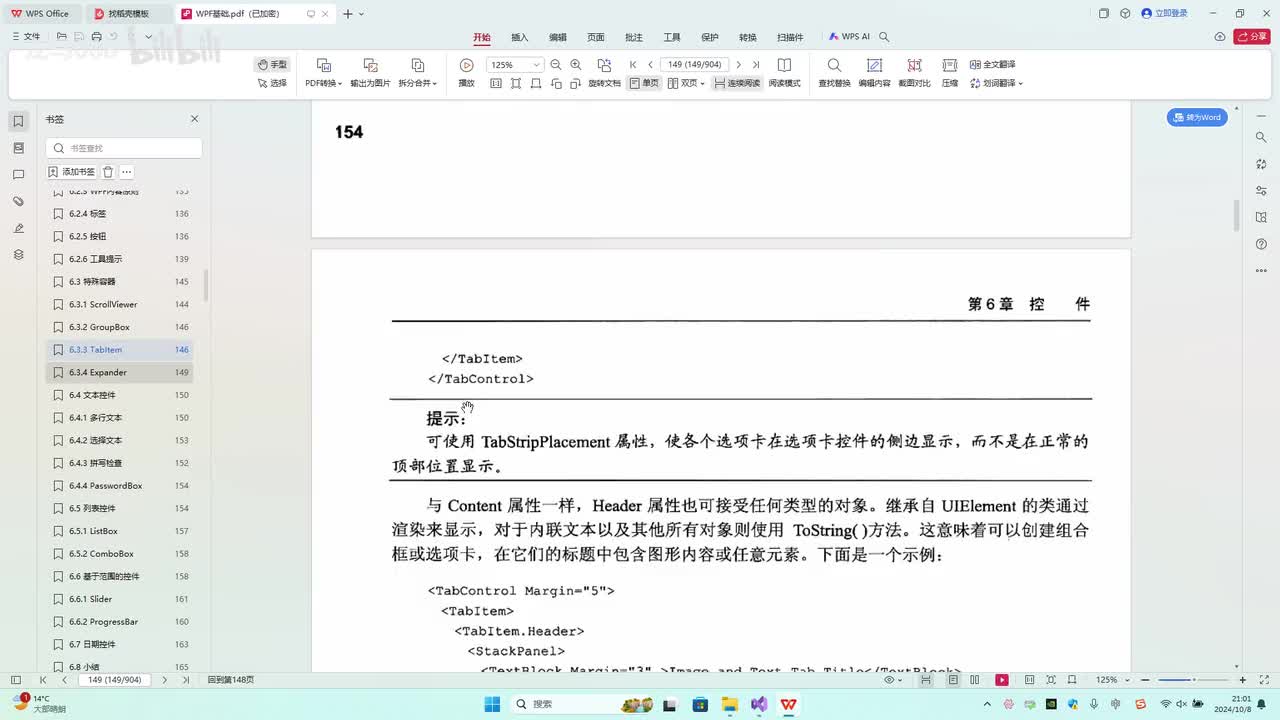This screenshot has height=720, width=1280.
Task: Open the 扫描件 ribbon tab
Action: (x=790, y=37)
